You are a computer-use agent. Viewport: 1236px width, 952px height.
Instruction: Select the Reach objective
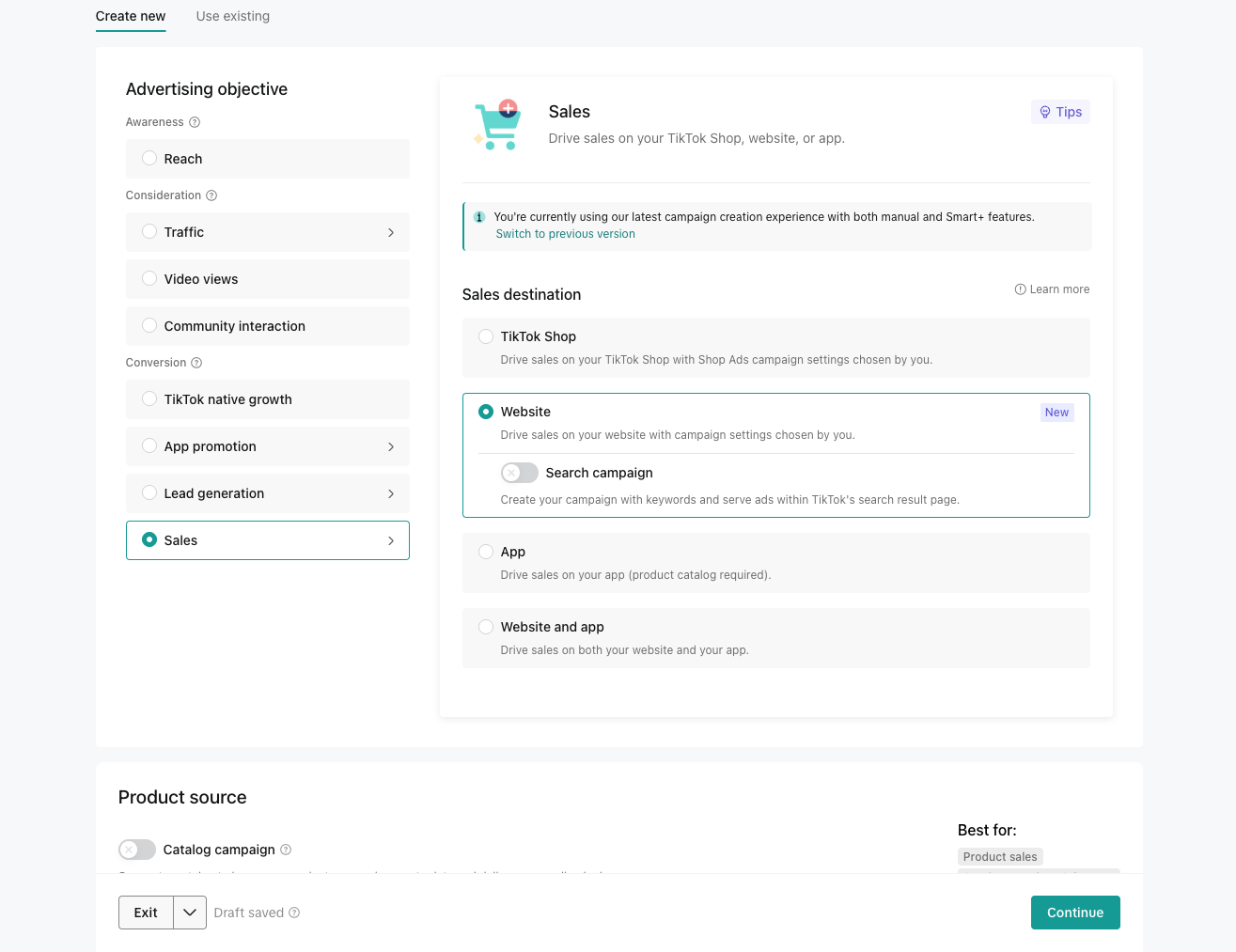pyautogui.click(x=268, y=159)
